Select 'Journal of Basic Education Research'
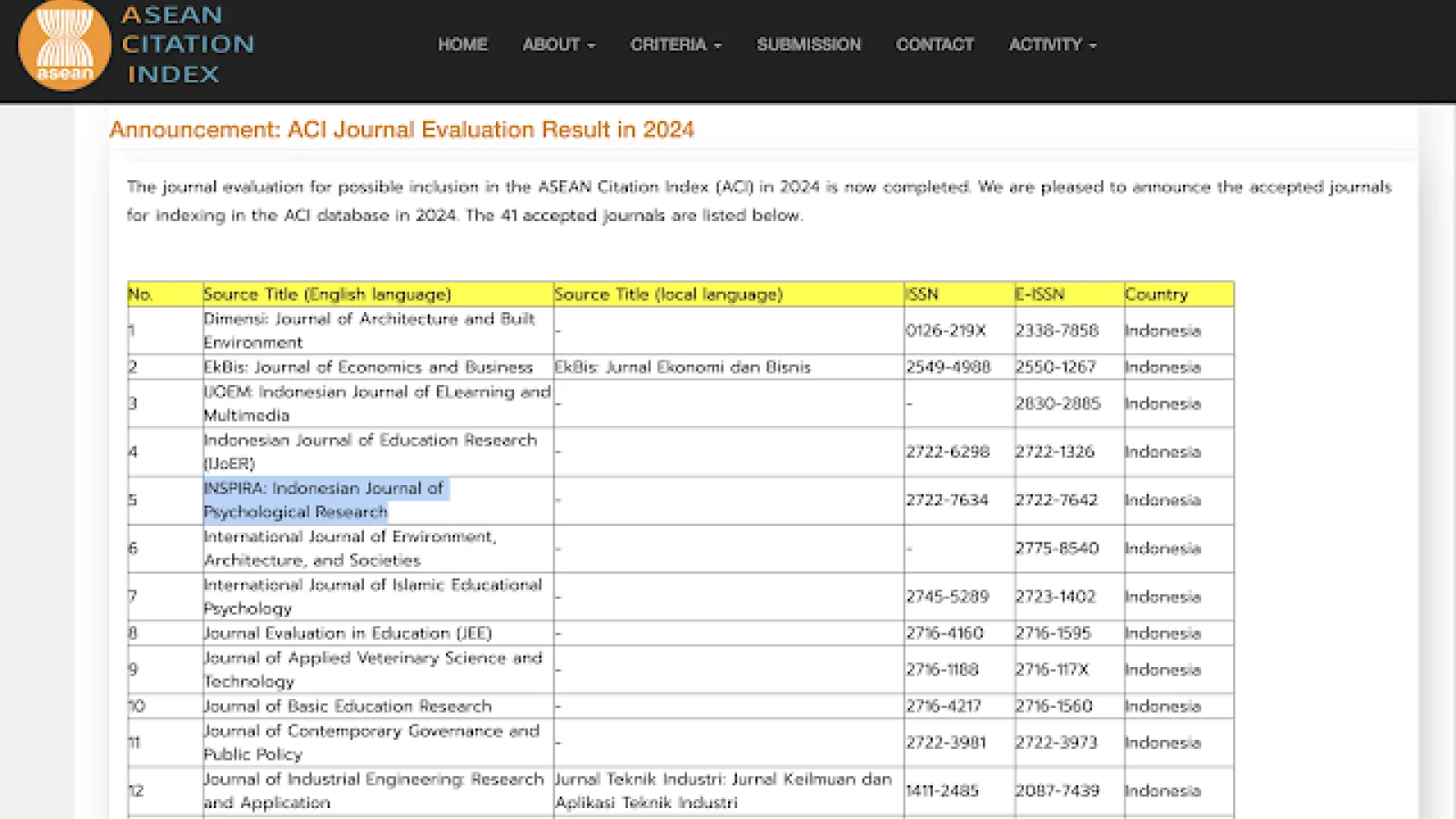Viewport: 1456px width, 819px height. coord(348,705)
